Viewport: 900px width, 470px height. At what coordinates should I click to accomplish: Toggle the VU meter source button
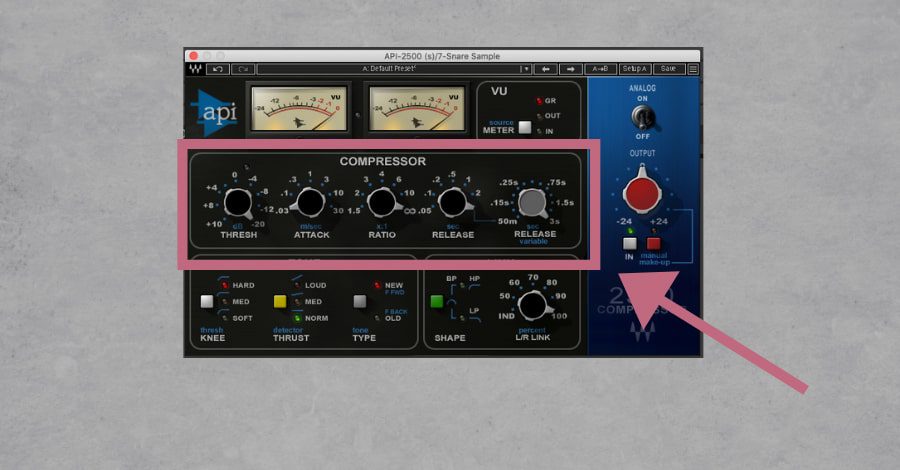(525, 127)
